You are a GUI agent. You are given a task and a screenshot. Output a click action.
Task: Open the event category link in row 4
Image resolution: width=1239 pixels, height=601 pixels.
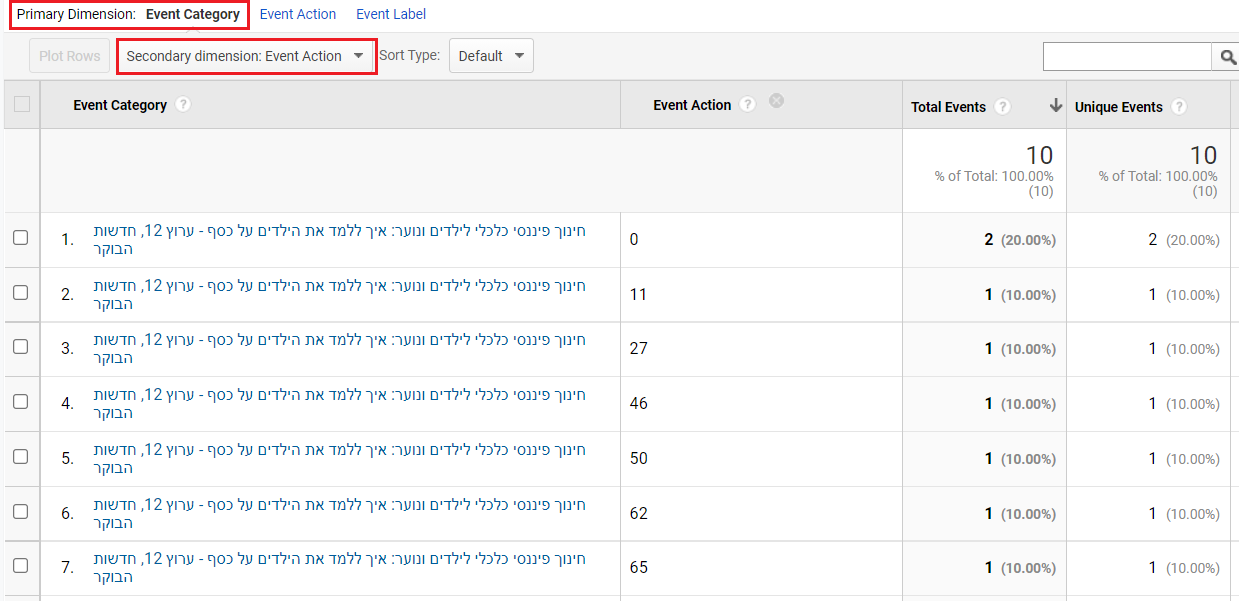[x=340, y=404]
